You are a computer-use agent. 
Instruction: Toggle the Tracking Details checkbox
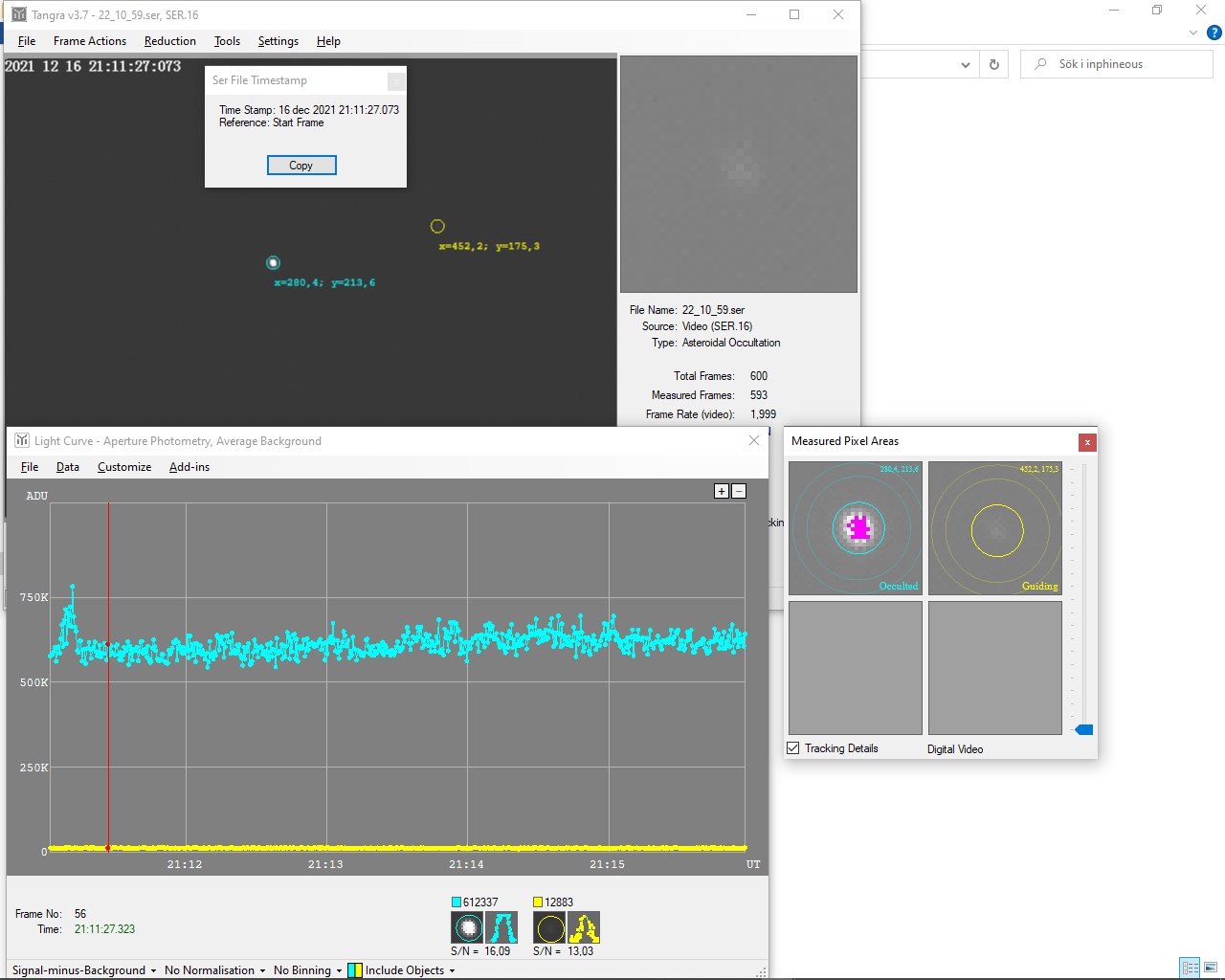tap(793, 748)
